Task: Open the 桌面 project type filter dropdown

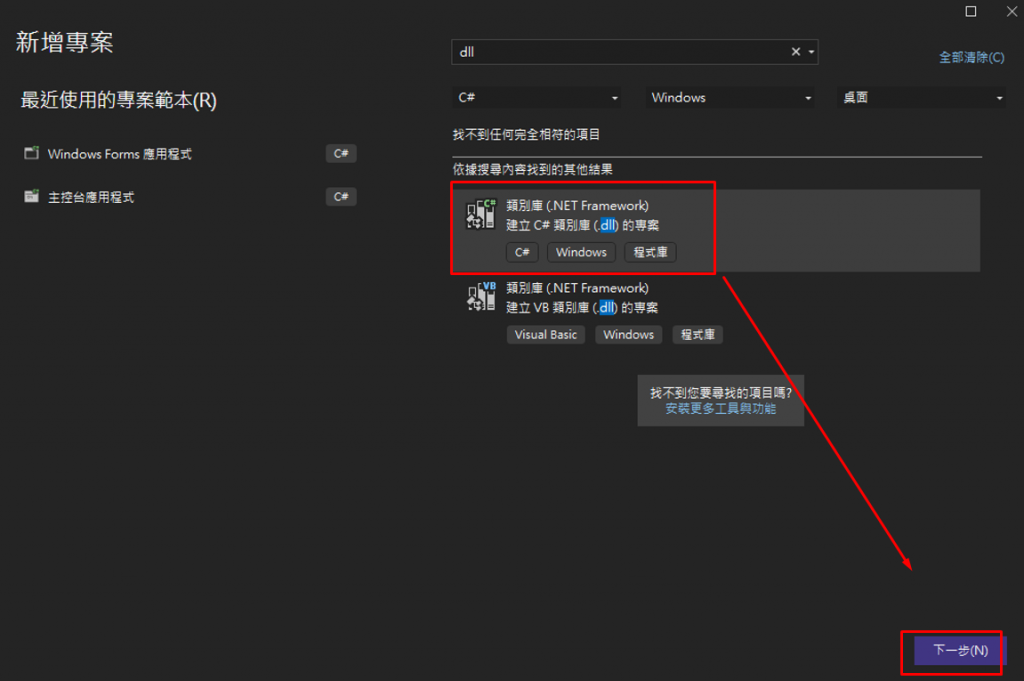Action: (x=921, y=97)
